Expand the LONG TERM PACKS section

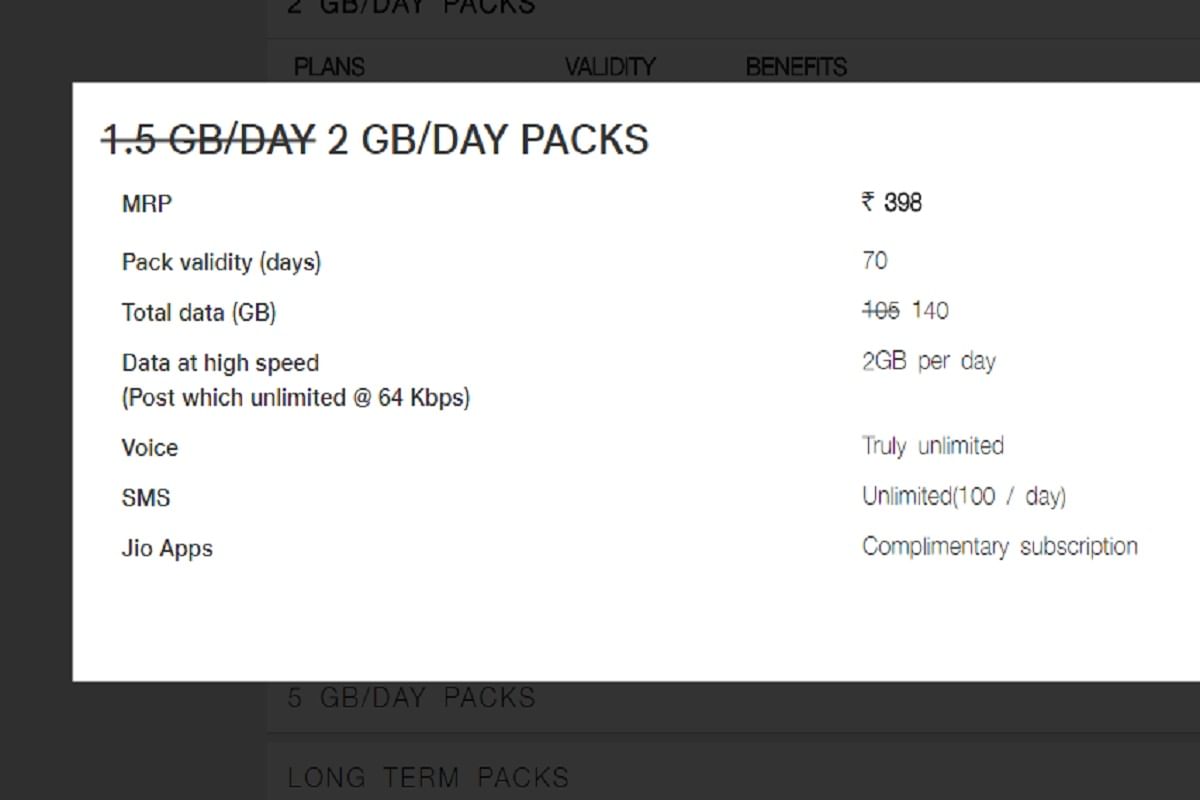(x=427, y=776)
